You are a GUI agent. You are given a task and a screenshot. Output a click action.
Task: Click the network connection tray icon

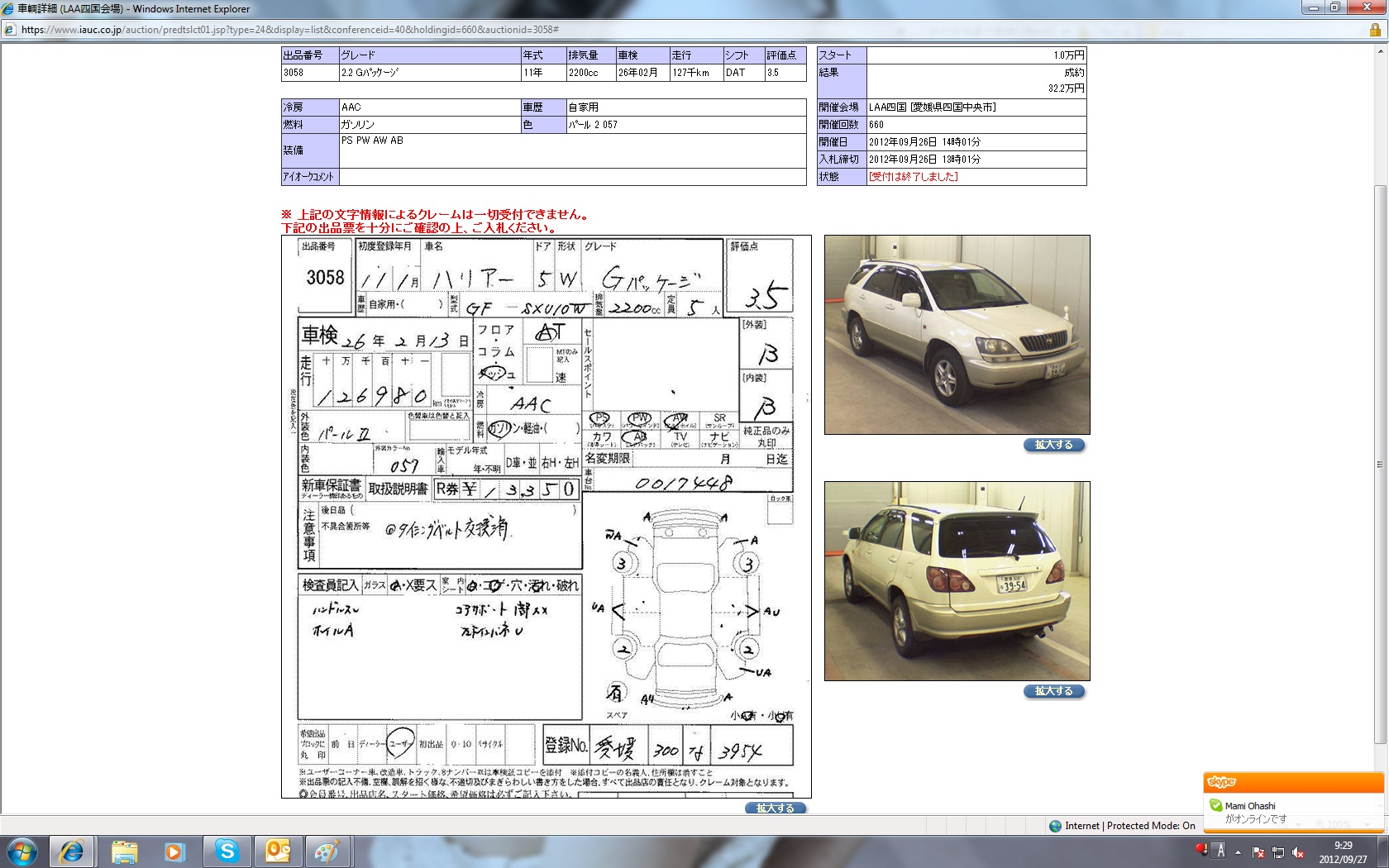click(1278, 852)
